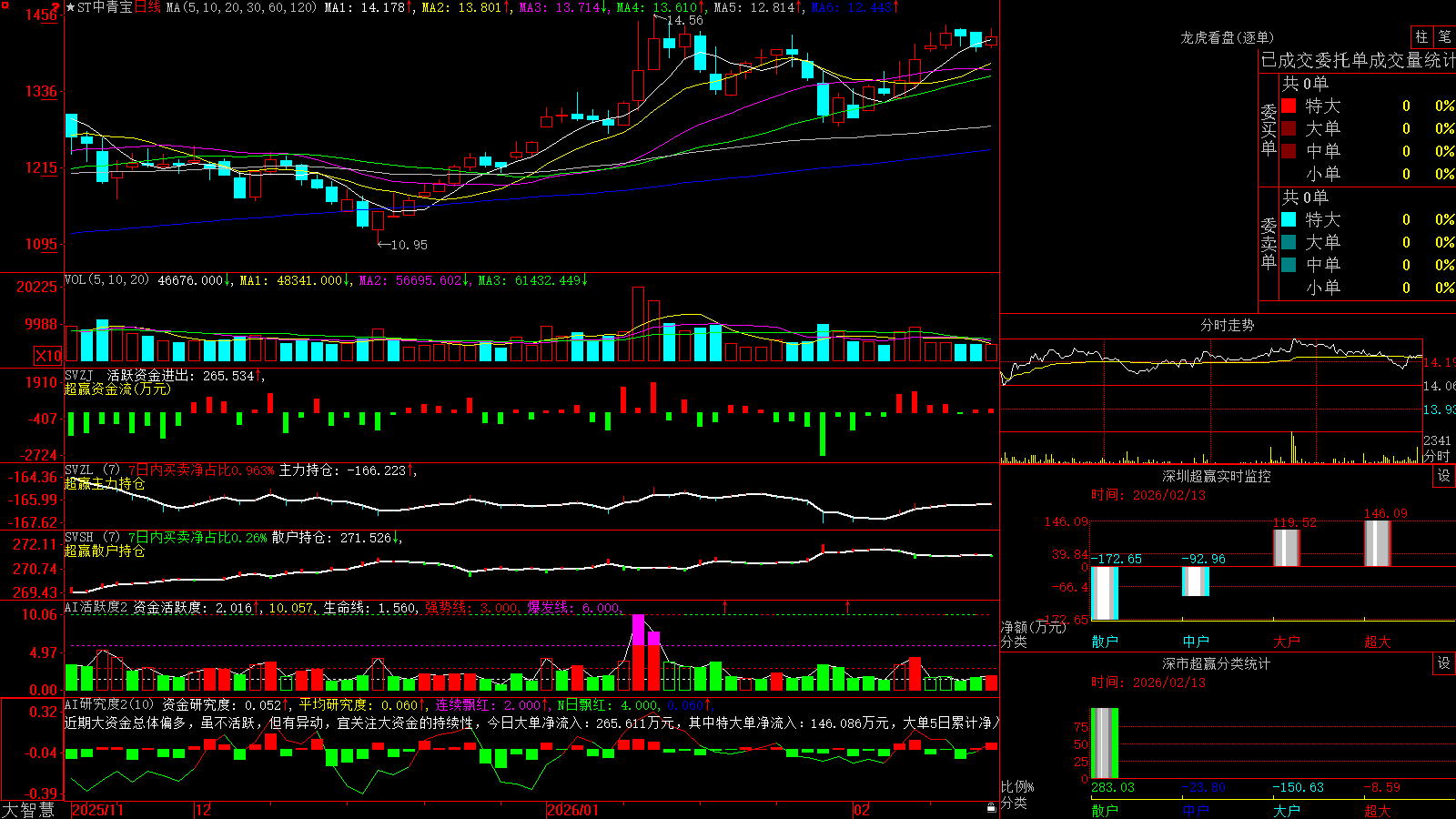Click the X10 volume scale box

[48, 356]
